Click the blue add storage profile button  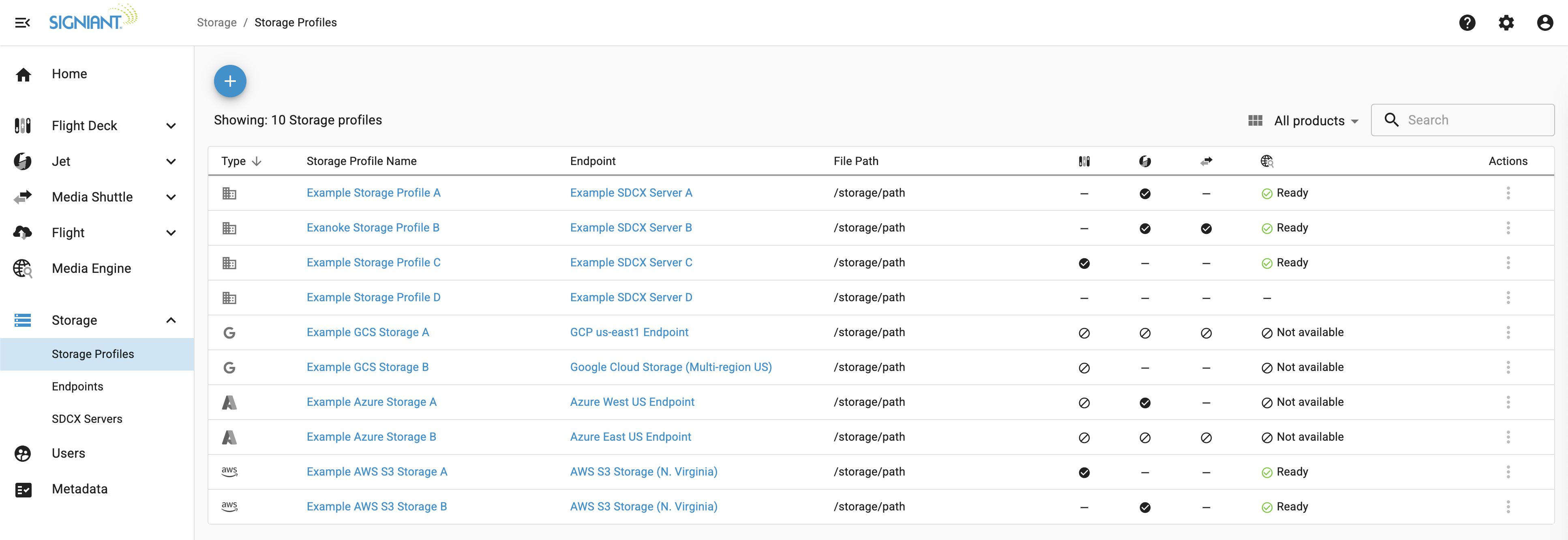tap(230, 81)
